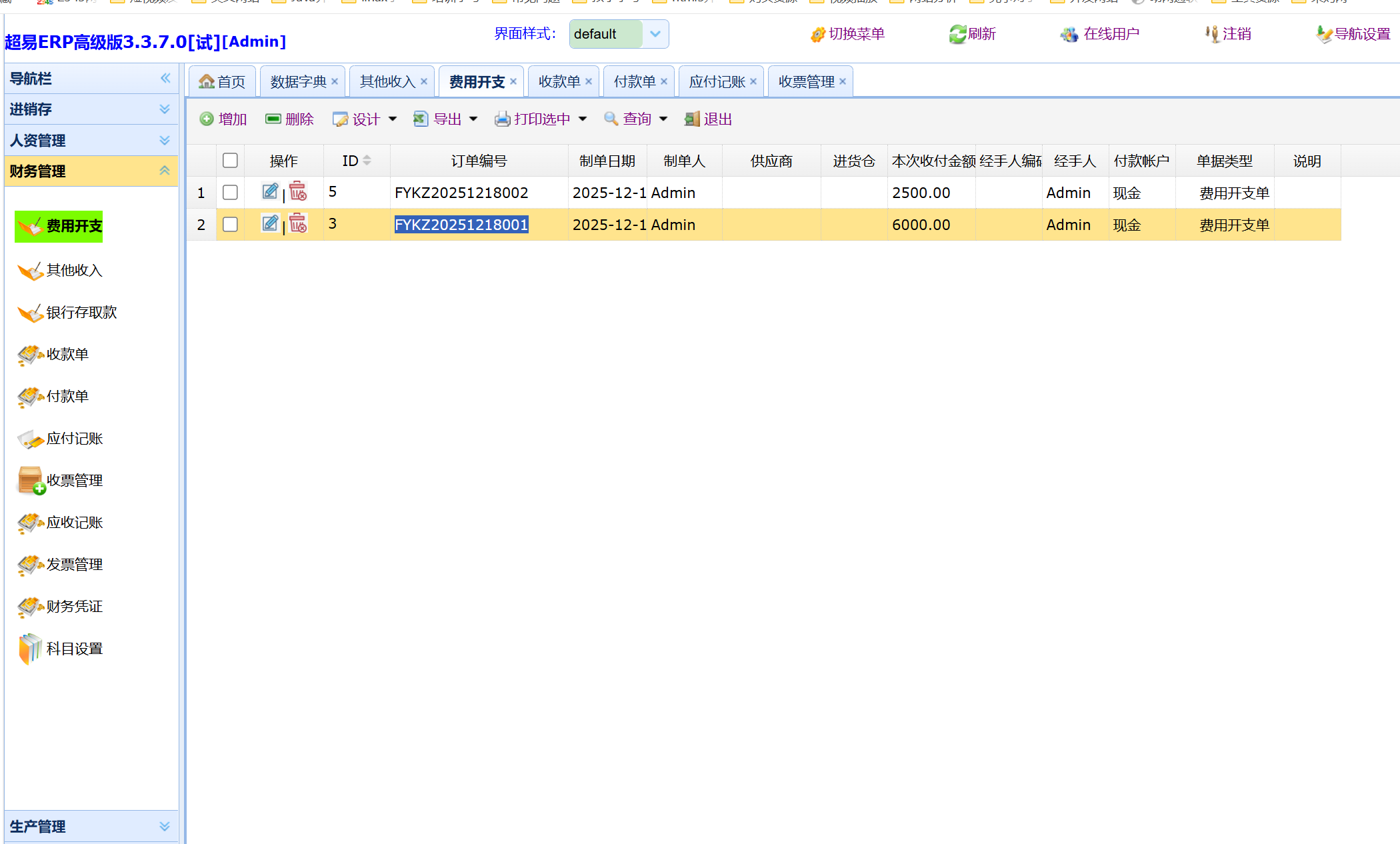
Task: Click the edit icon in row 1
Action: [270, 192]
